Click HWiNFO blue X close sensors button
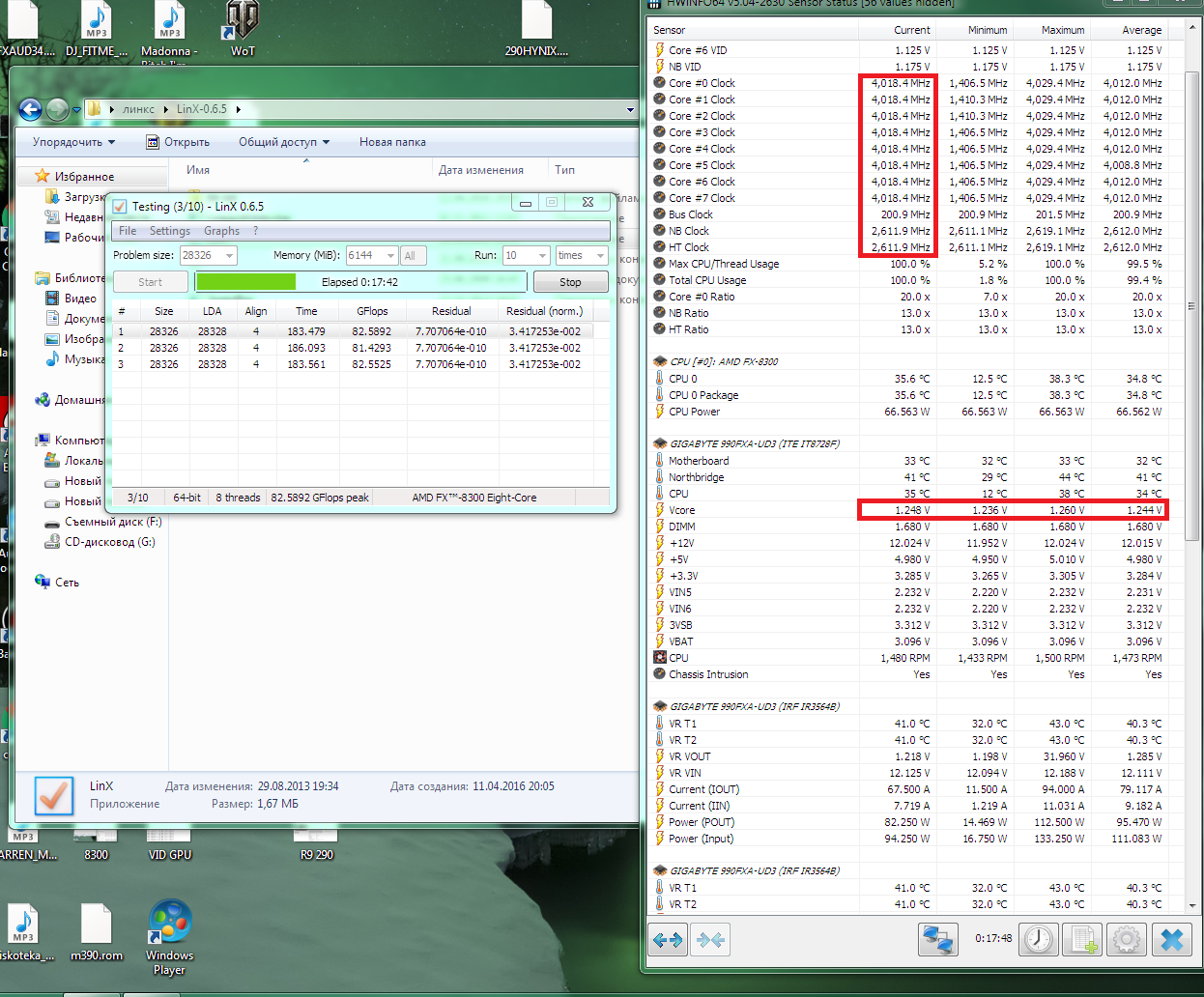 [1172, 939]
